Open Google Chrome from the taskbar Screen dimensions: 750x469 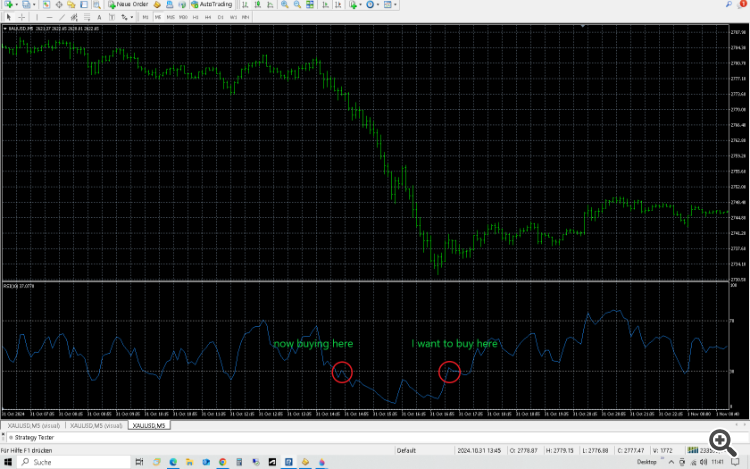(222, 462)
